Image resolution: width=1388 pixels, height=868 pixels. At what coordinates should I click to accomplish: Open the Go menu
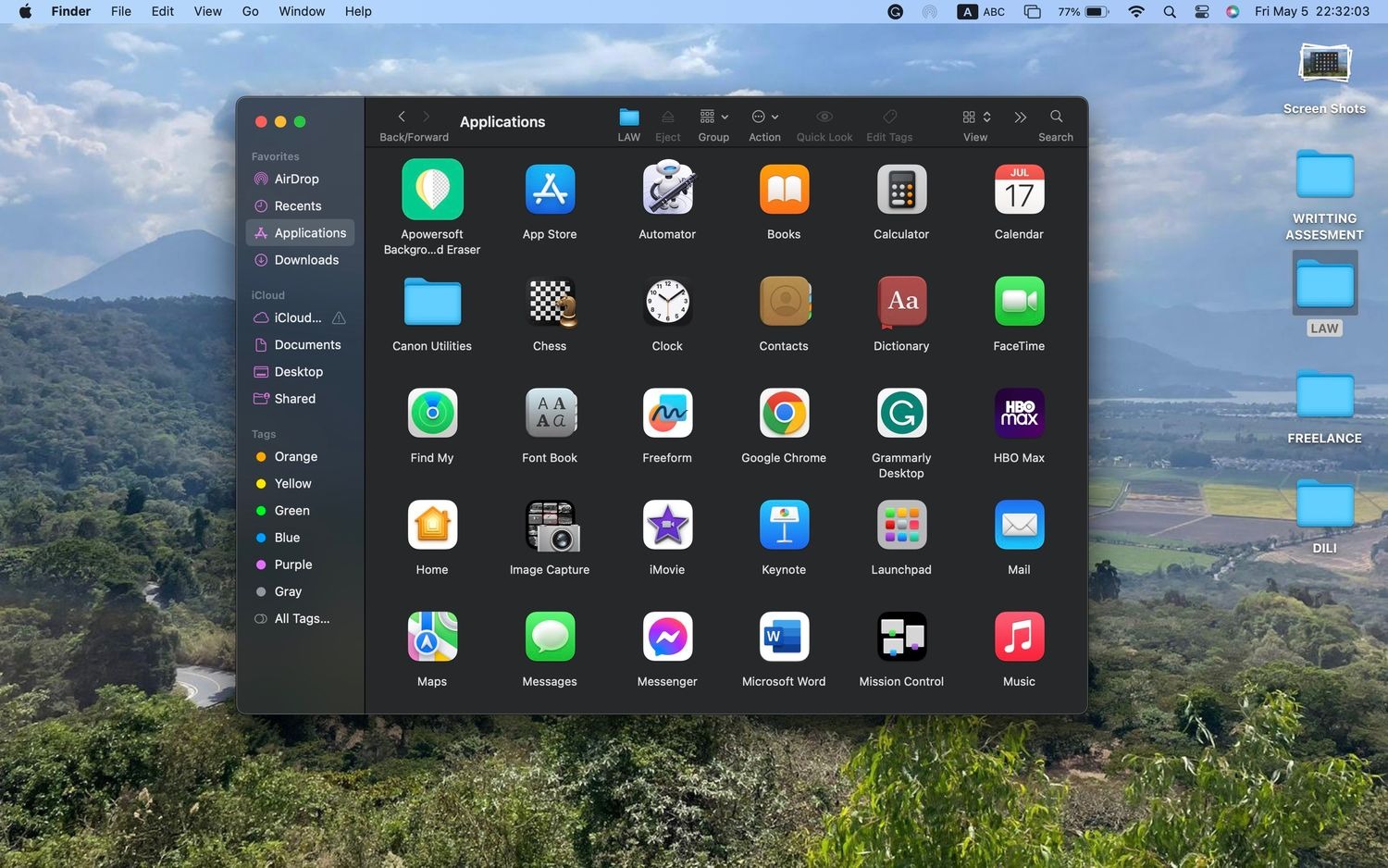click(x=250, y=11)
